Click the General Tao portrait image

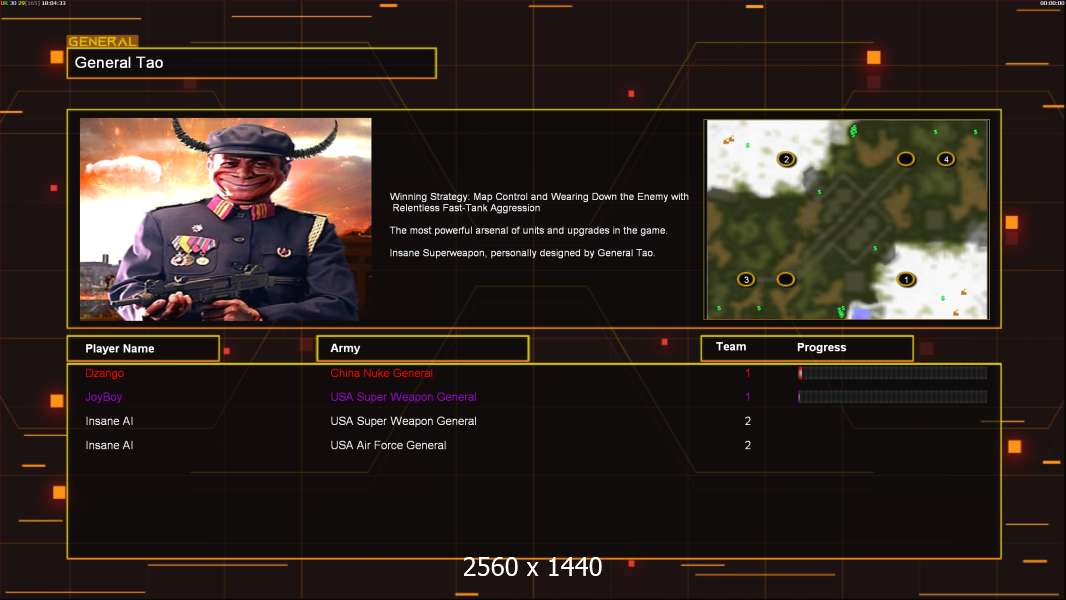pos(226,219)
